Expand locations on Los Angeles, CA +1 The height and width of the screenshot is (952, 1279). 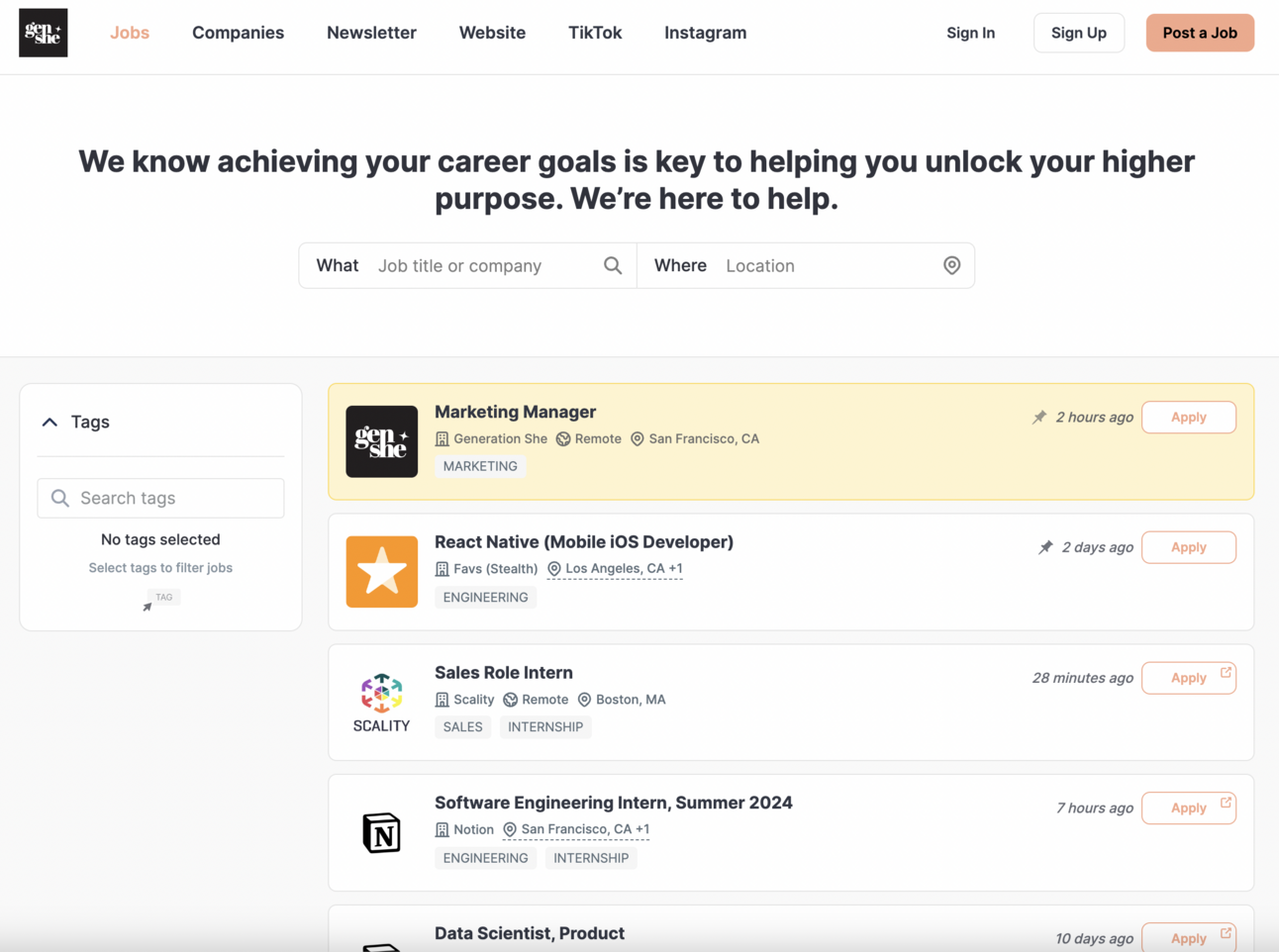[615, 568]
